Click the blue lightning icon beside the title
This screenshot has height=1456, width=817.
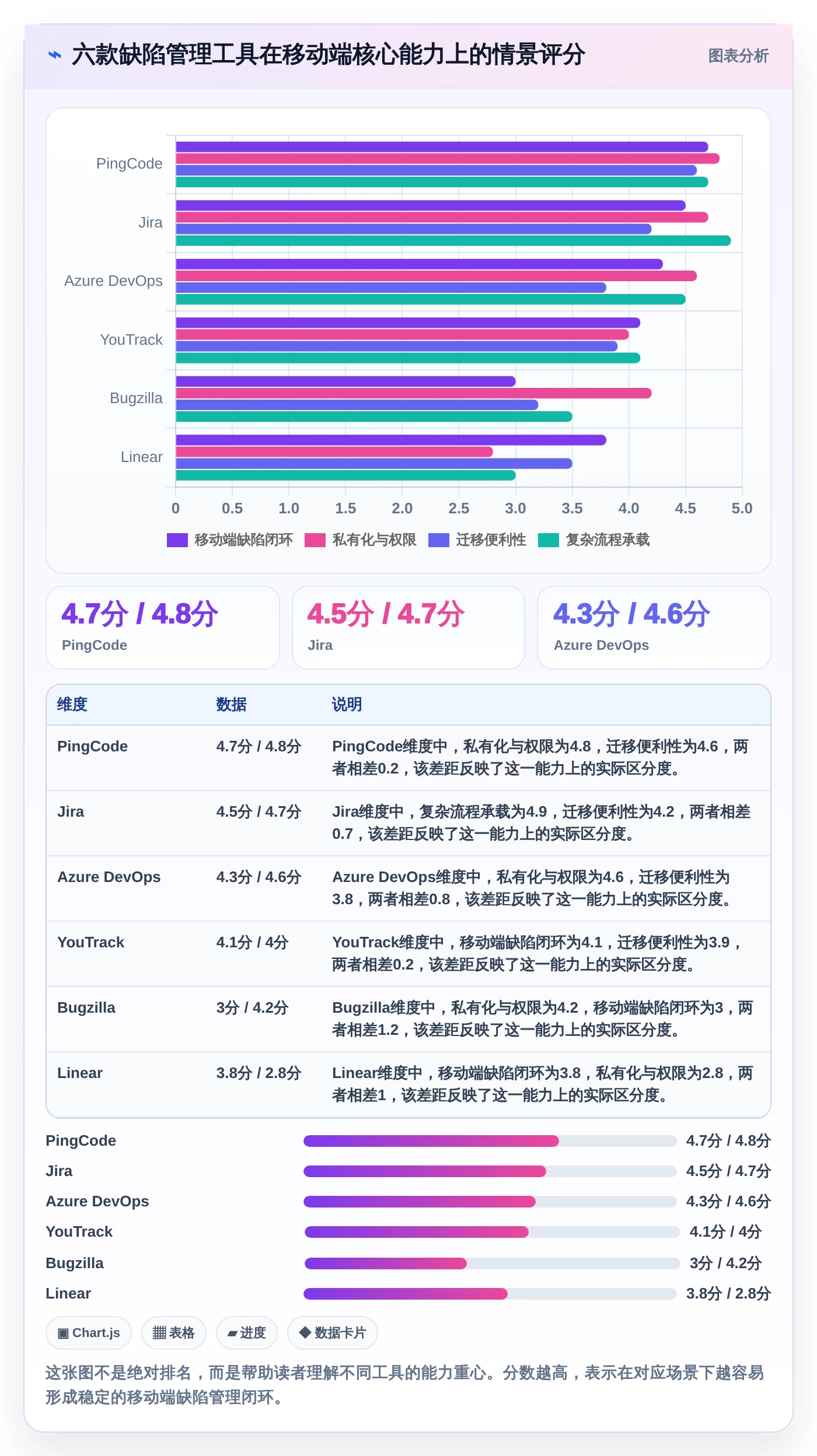pyautogui.click(x=55, y=55)
